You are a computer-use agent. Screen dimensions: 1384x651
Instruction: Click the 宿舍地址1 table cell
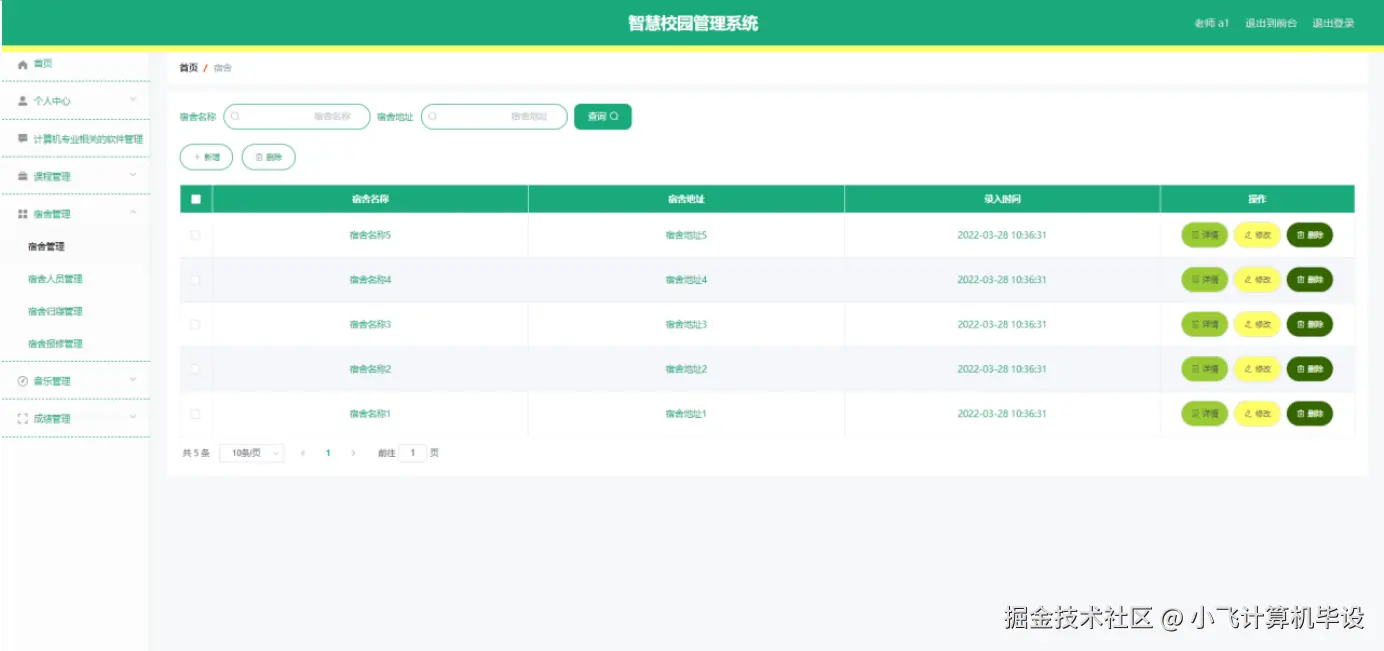pos(686,413)
